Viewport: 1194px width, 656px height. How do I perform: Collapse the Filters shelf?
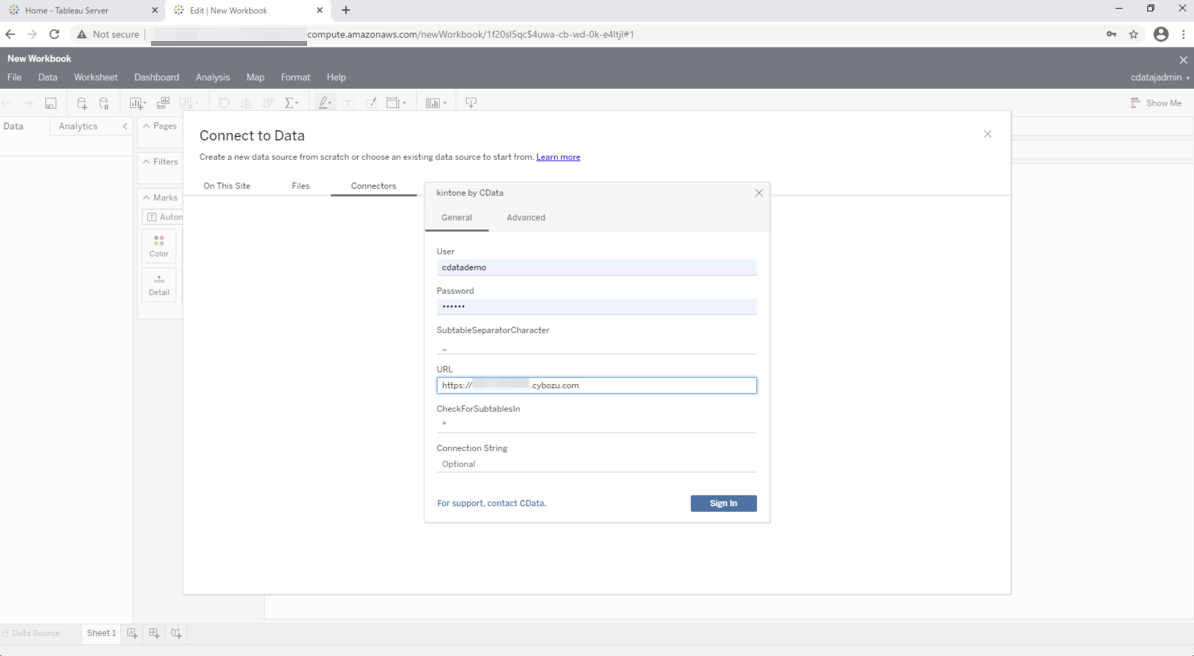(x=147, y=162)
